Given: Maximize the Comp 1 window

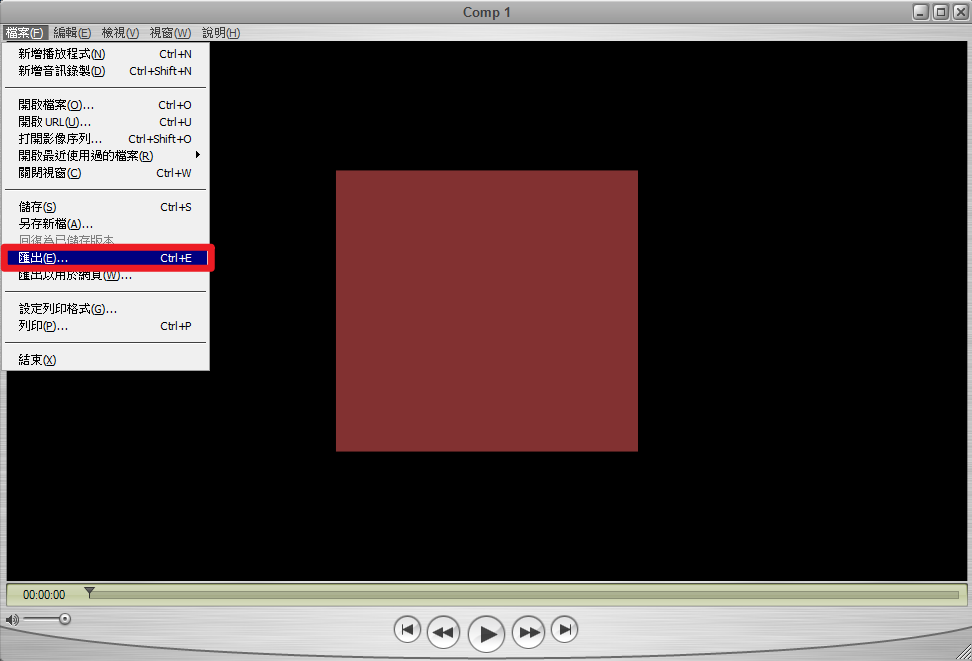Looking at the screenshot, I should [x=940, y=12].
